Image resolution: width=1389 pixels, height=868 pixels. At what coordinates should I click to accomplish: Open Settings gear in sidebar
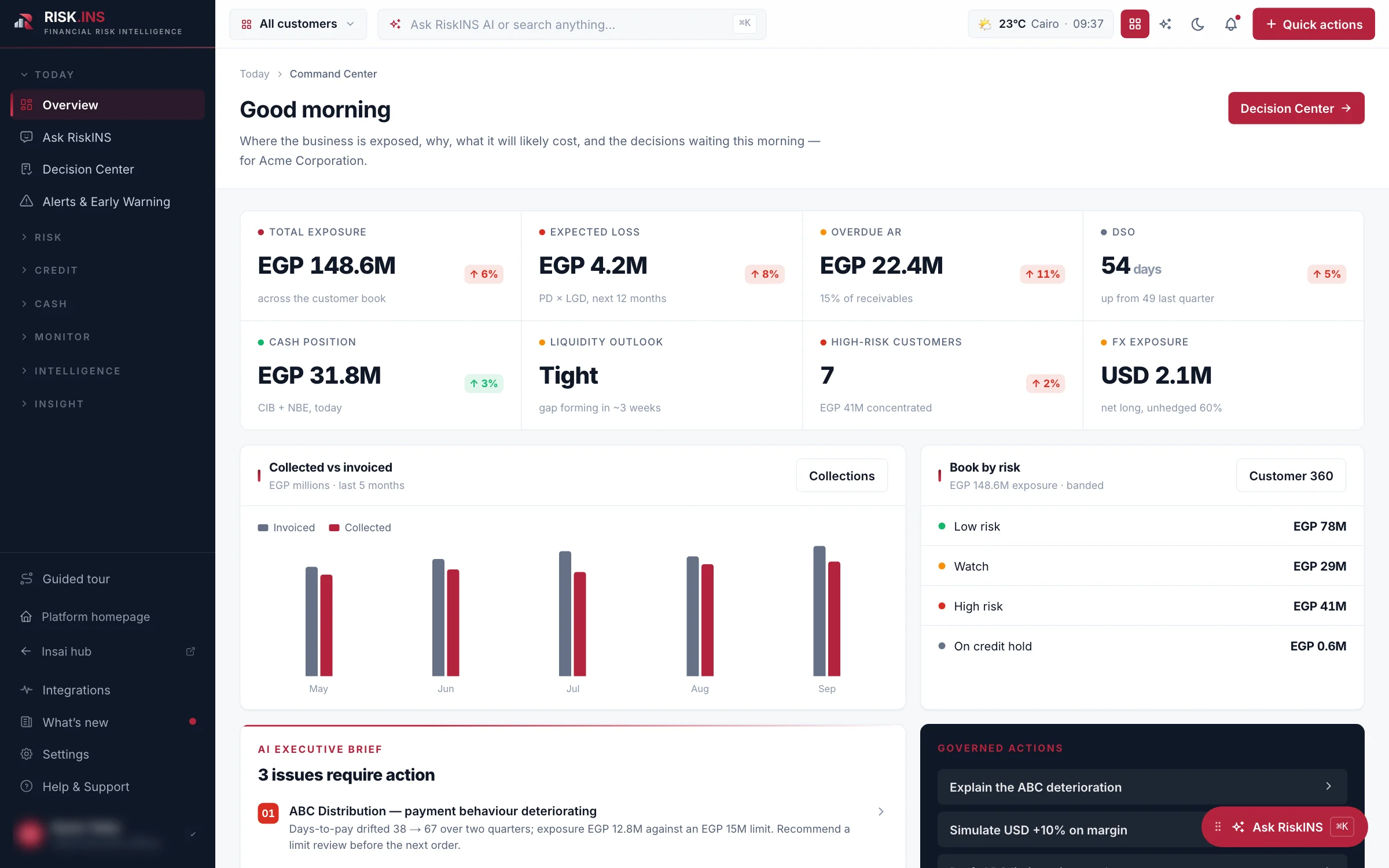[x=26, y=754]
